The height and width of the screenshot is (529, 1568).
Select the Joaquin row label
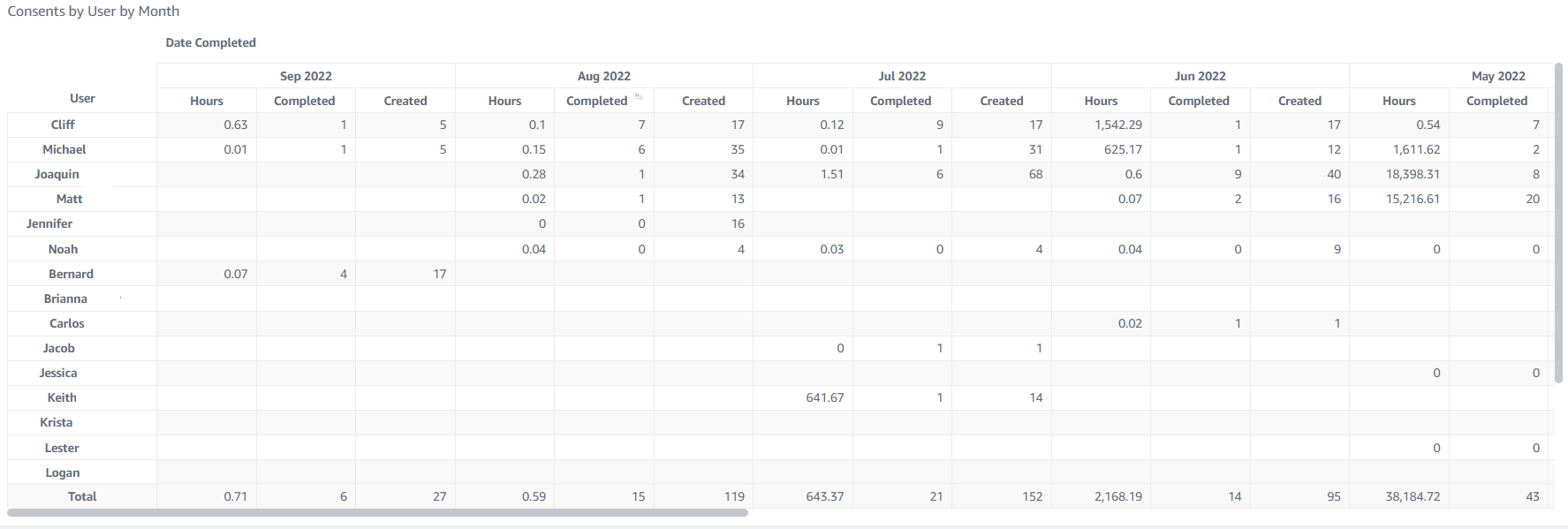pyautogui.click(x=57, y=174)
